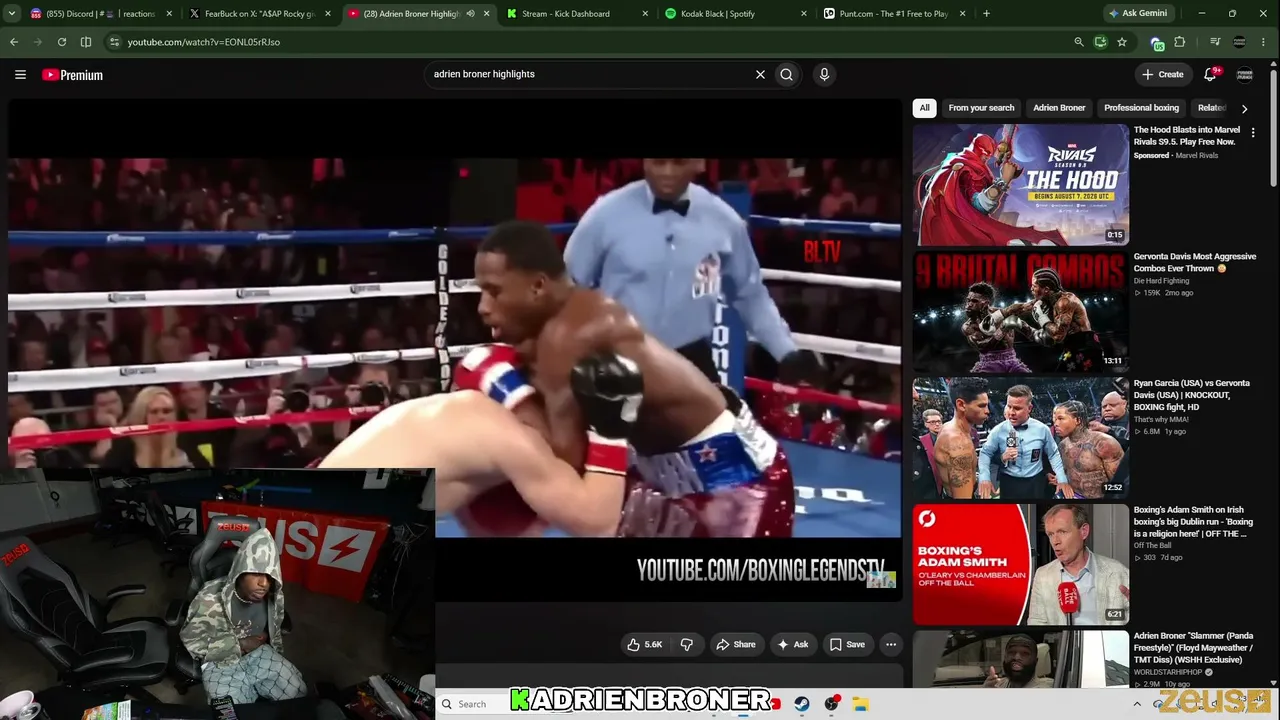Bookmark this page with the star
The width and height of the screenshot is (1280, 720).
coord(1122,42)
